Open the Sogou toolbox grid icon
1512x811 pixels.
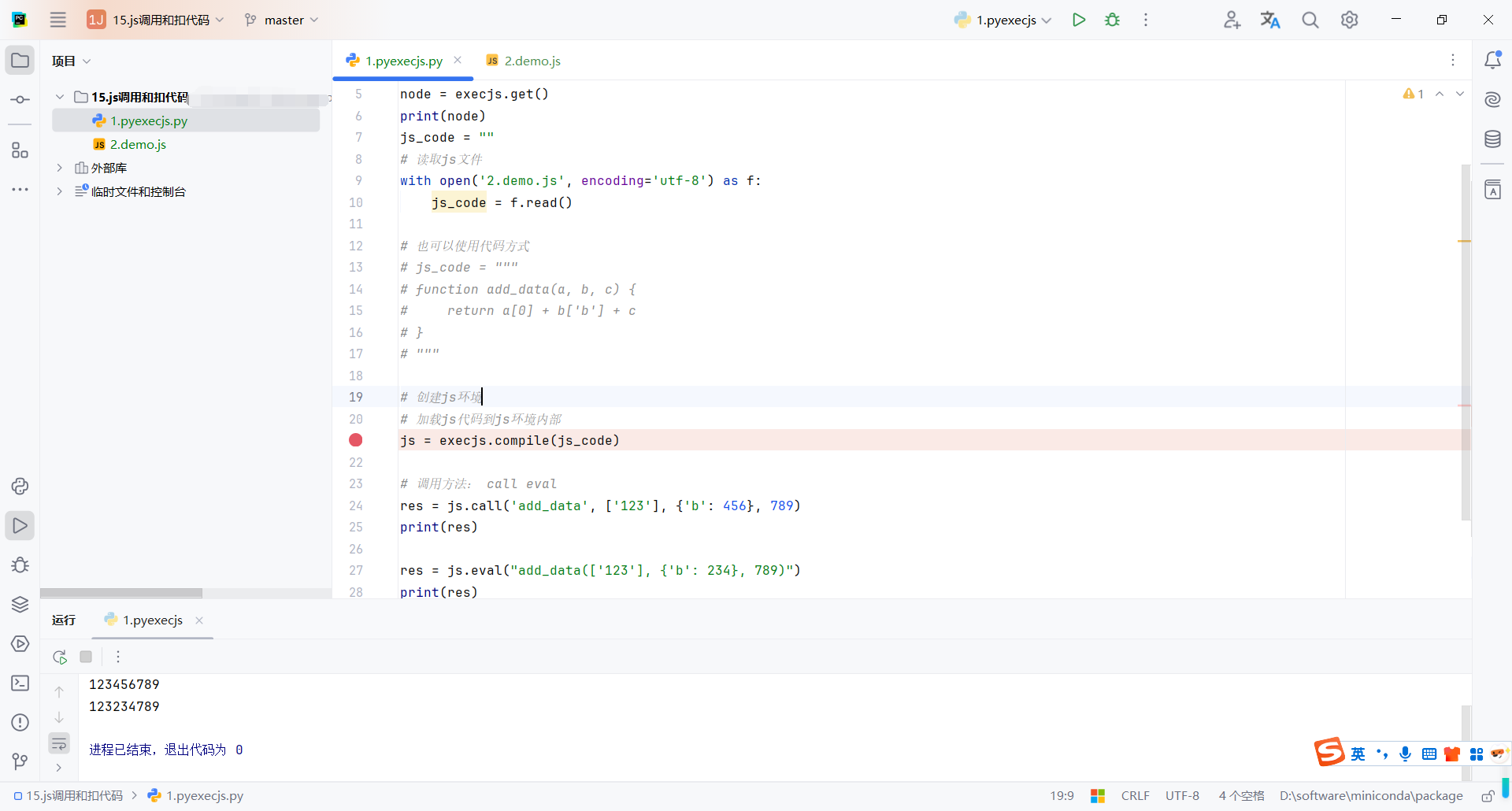click(1477, 754)
